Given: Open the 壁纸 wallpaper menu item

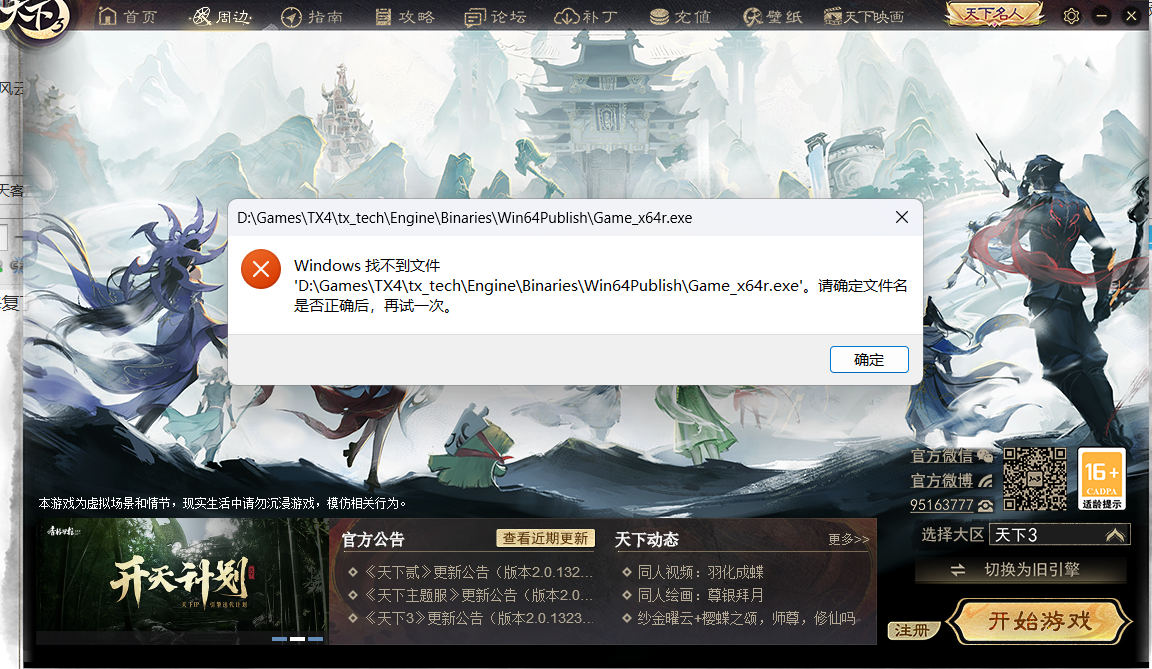Looking at the screenshot, I should tap(769, 17).
